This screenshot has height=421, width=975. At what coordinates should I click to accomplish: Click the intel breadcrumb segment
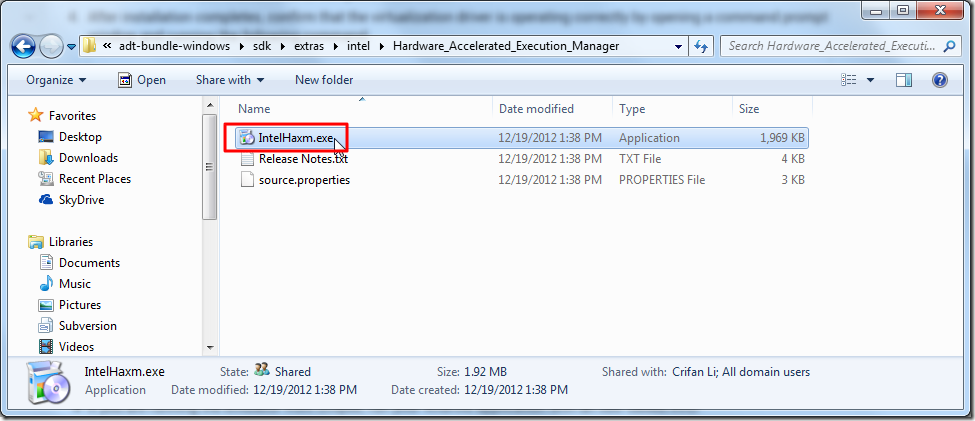tap(360, 46)
